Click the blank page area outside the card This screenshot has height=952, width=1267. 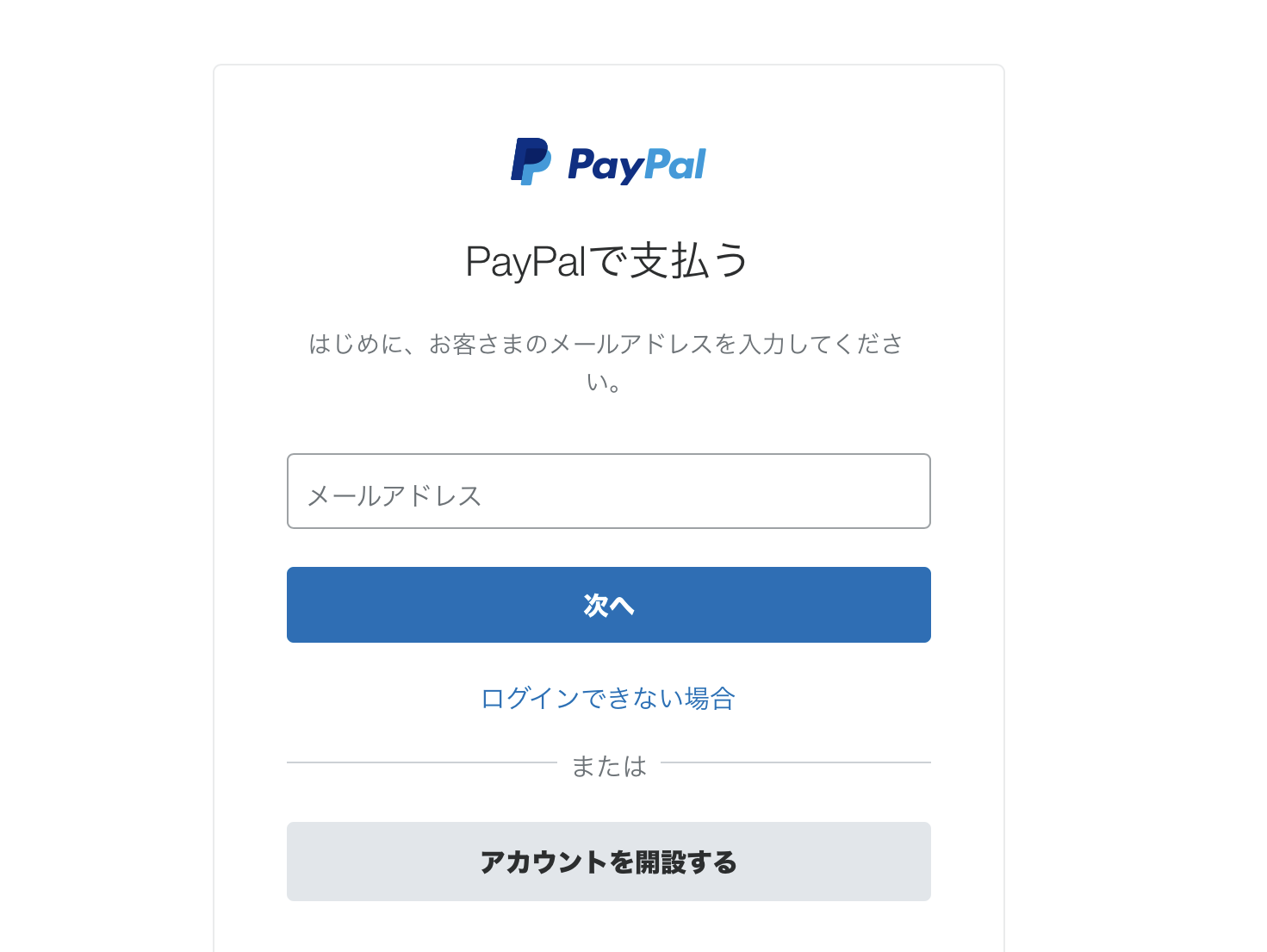coord(1137,431)
